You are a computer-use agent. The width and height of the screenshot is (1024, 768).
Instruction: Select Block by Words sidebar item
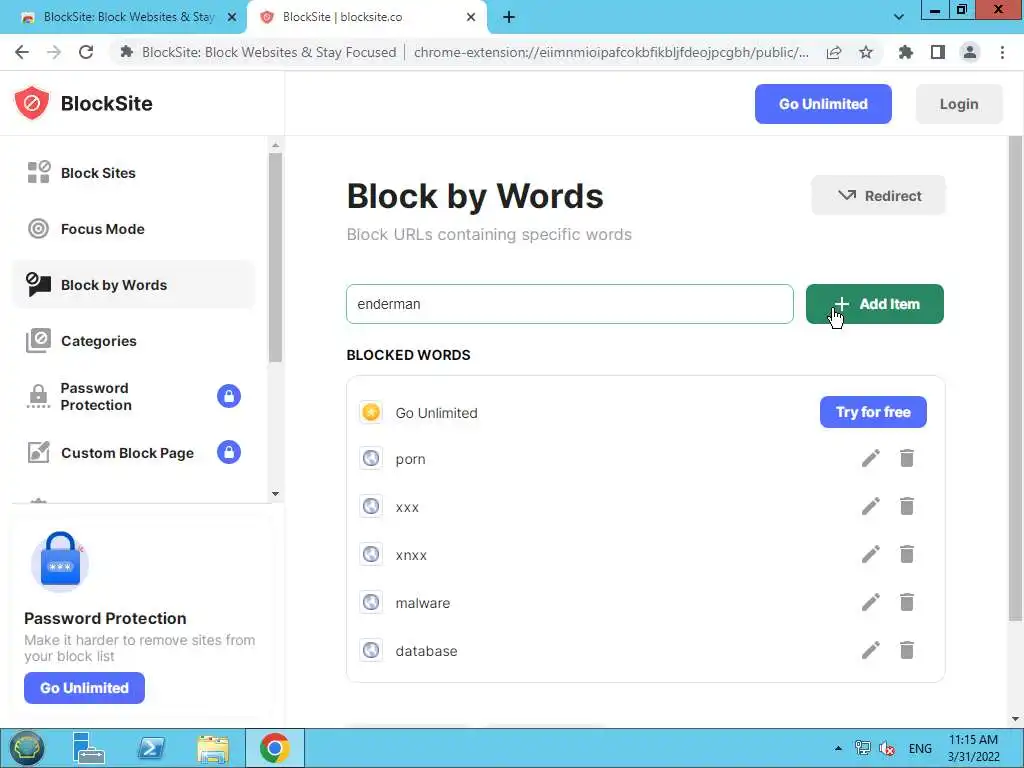pyautogui.click(x=133, y=285)
